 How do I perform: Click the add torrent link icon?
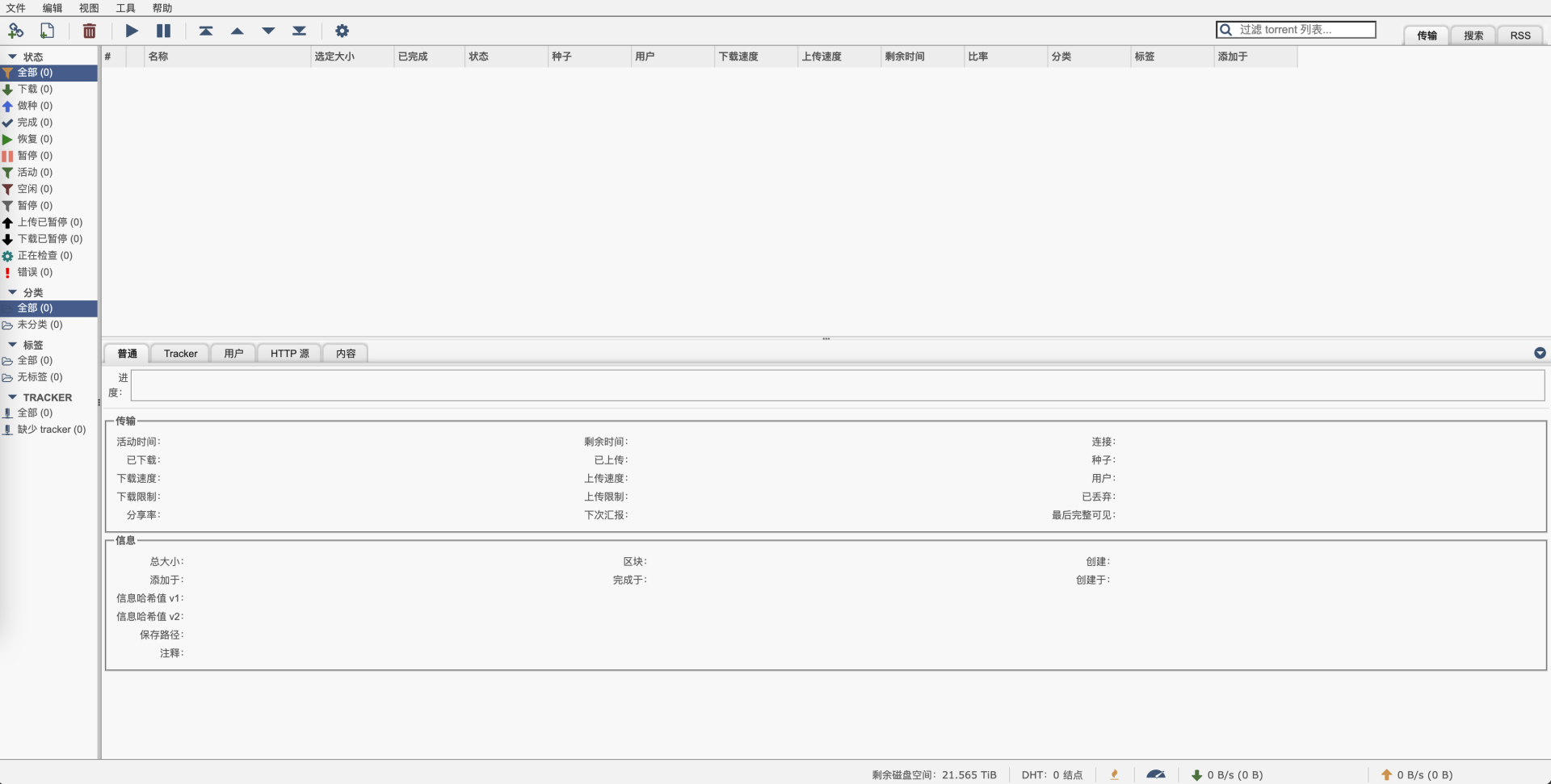tap(15, 31)
